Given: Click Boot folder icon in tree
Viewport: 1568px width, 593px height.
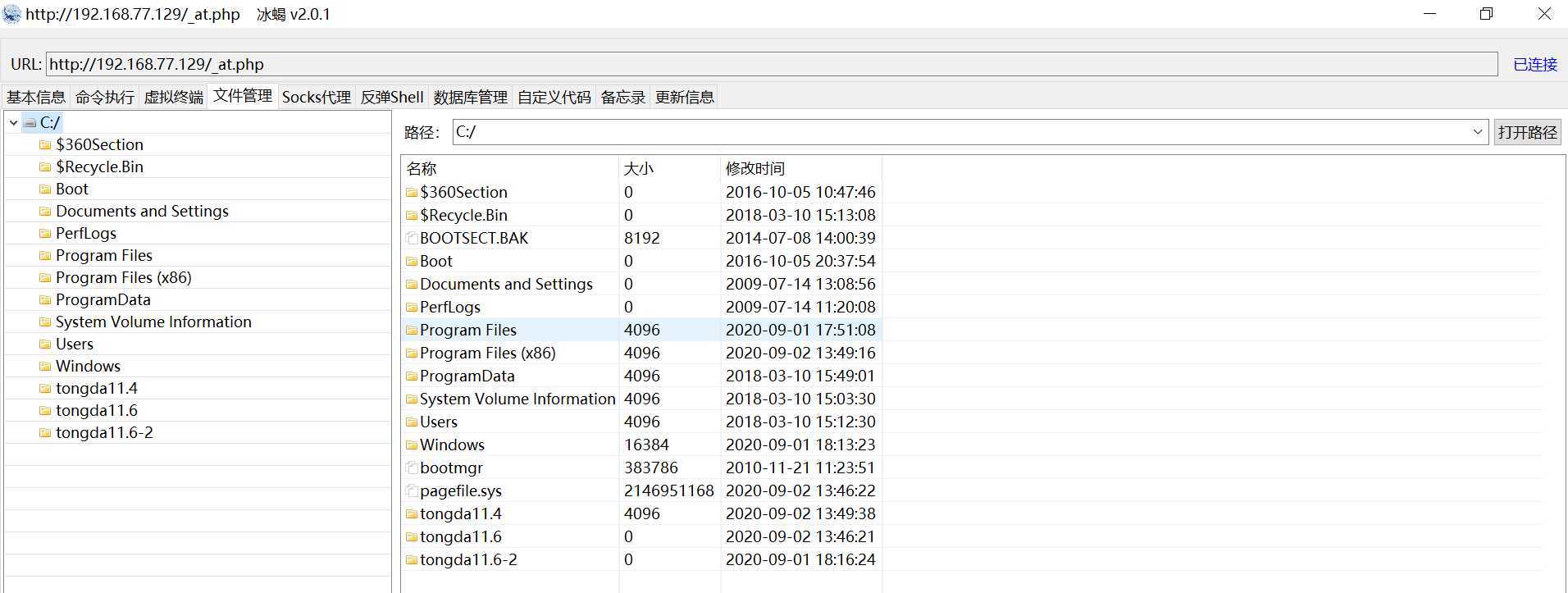Looking at the screenshot, I should click(x=45, y=189).
